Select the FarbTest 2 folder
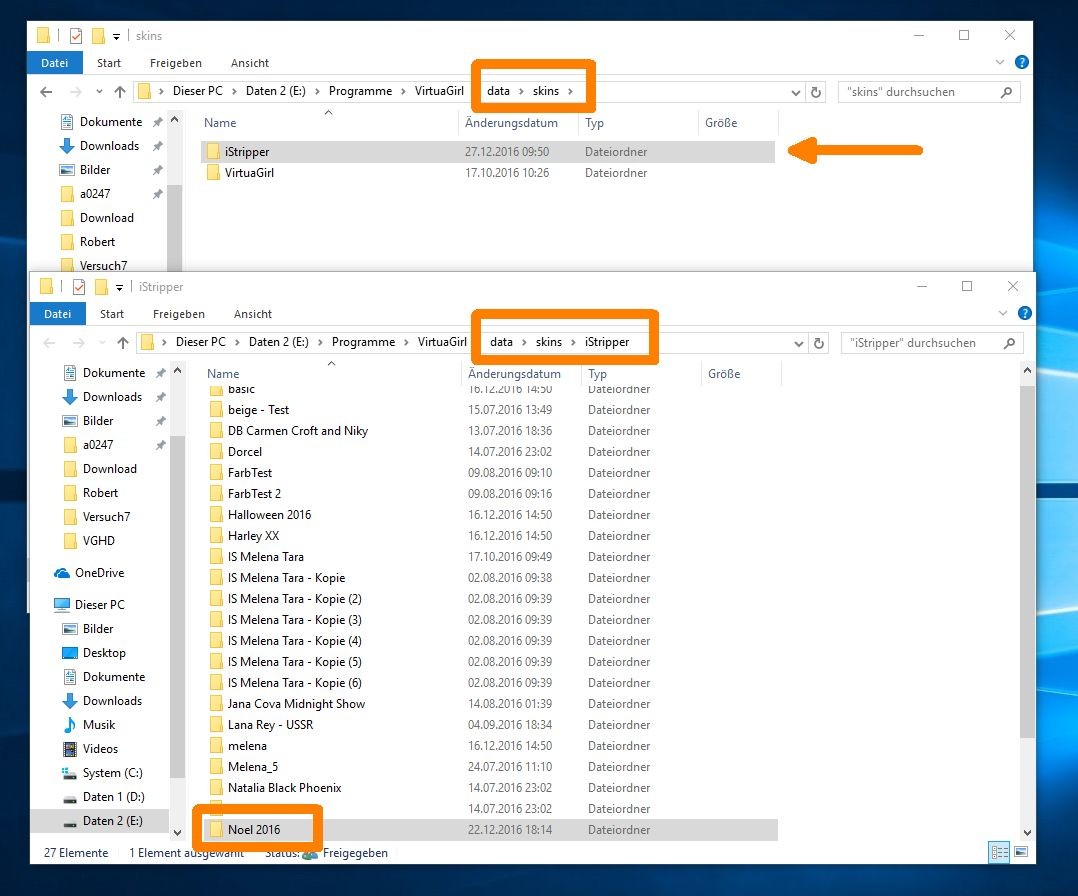Viewport: 1078px width, 896px height. [x=491, y=494]
